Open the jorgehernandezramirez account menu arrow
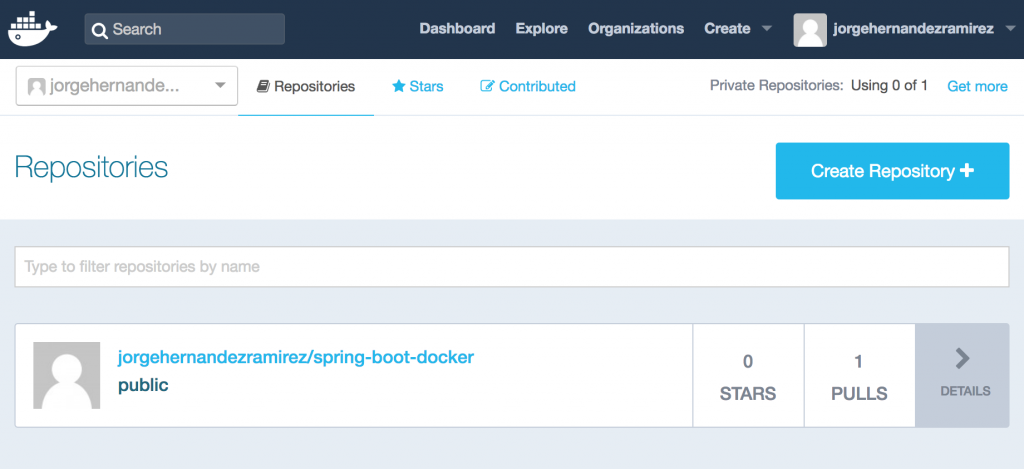Image resolution: width=1024 pixels, height=469 pixels. [1010, 29]
